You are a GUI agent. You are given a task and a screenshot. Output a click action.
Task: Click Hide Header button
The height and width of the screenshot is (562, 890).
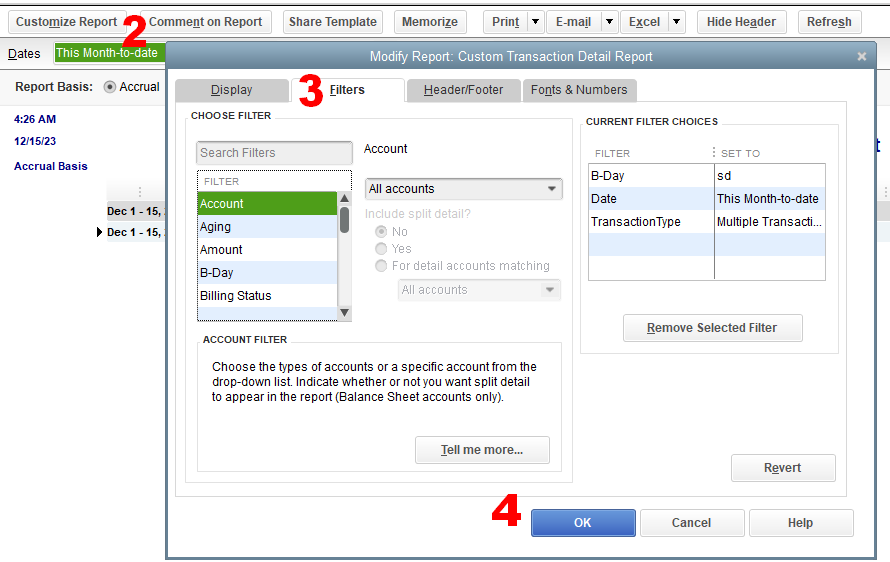click(741, 22)
